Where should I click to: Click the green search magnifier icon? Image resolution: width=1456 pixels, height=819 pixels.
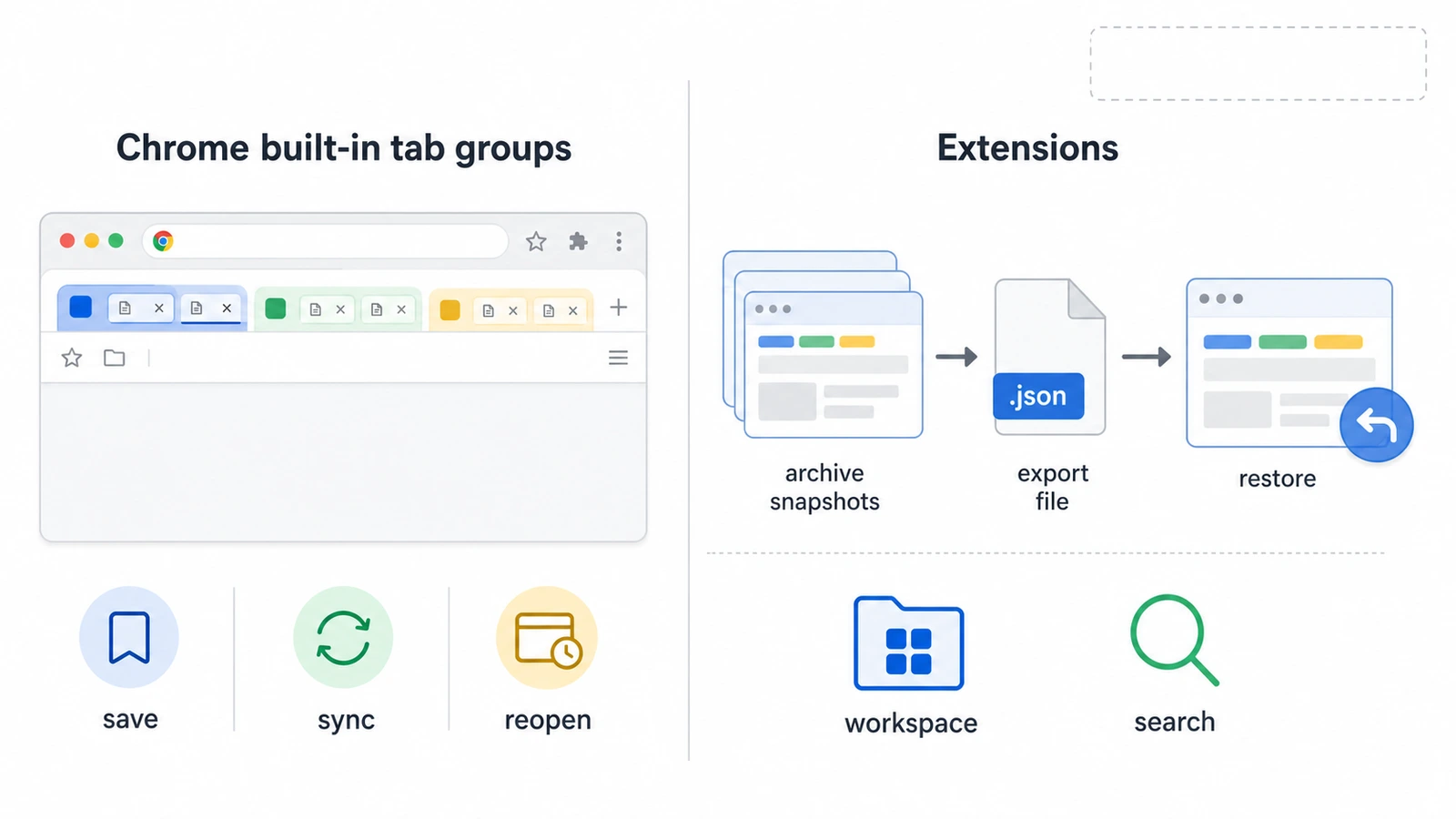pyautogui.click(x=1174, y=640)
